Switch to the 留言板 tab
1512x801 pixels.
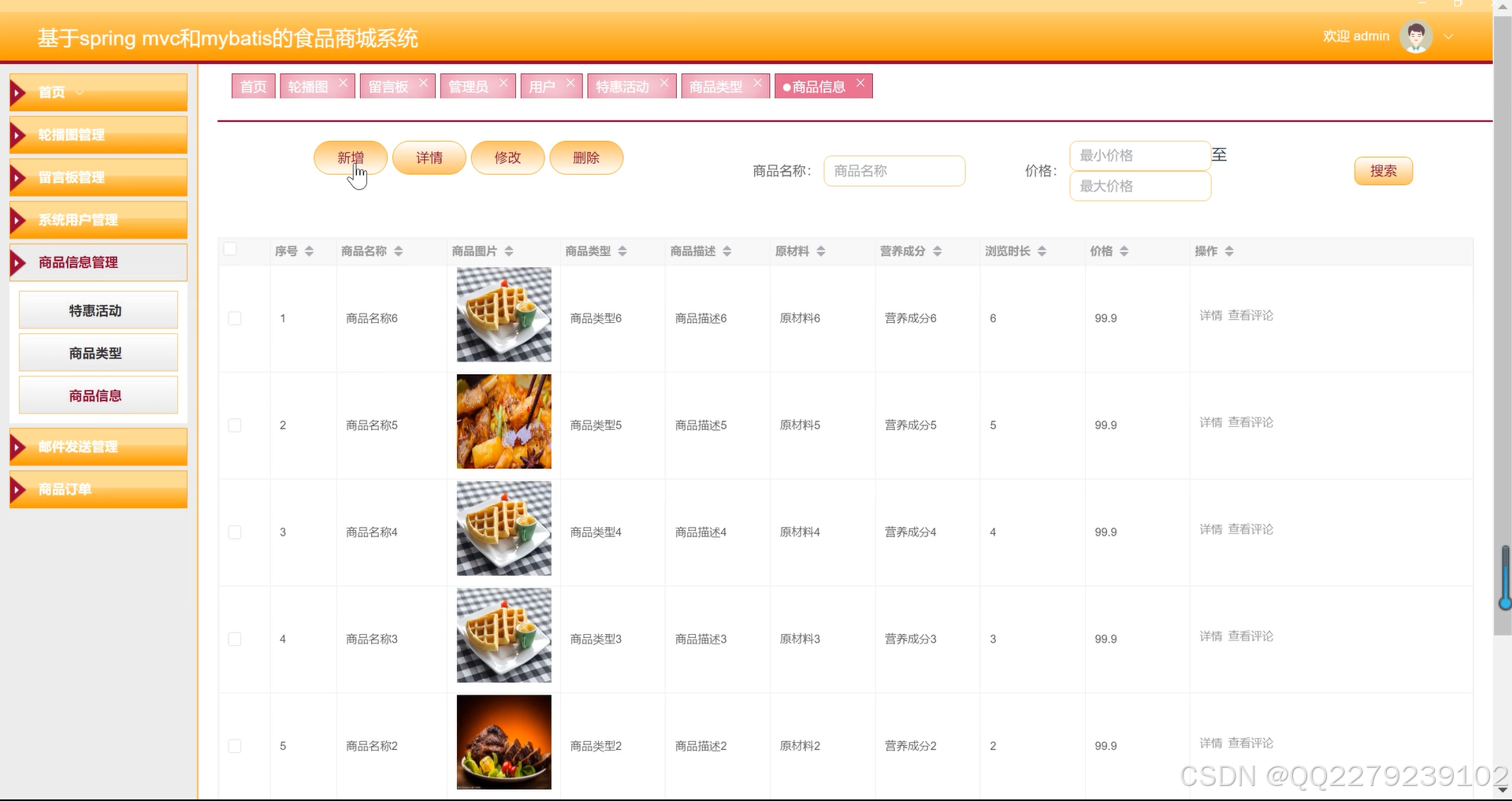point(389,86)
